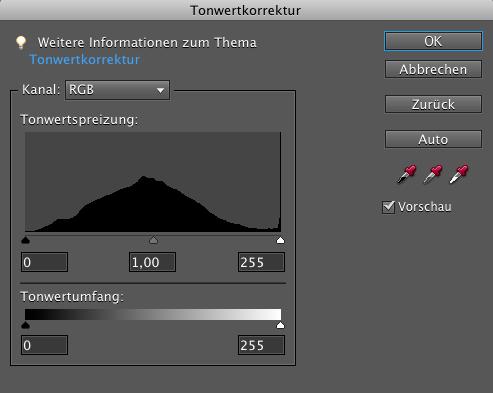The image size is (493, 393).
Task: Click the 'Kanal:' label
Action: [x=41, y=90]
